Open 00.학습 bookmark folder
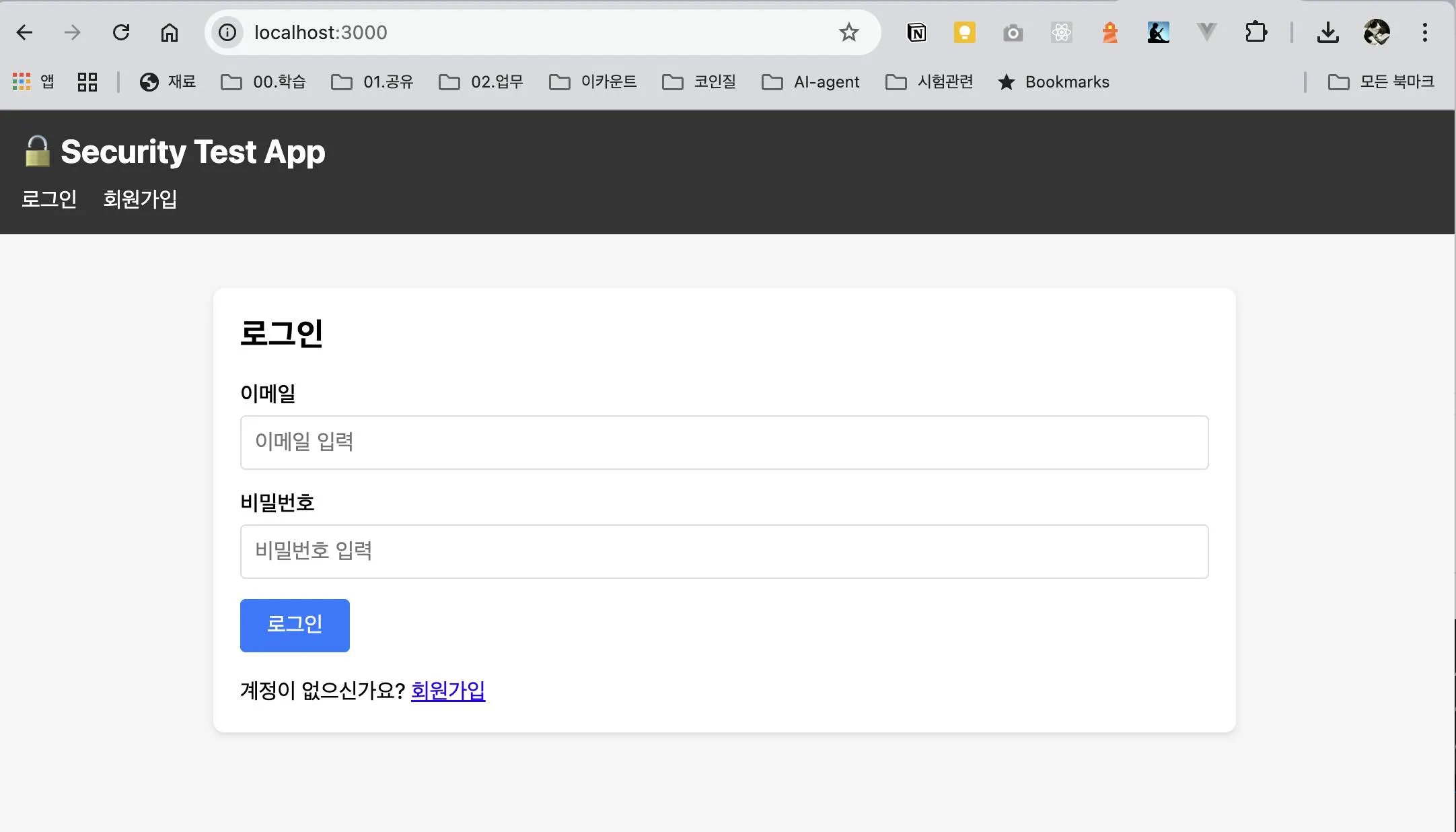 (264, 82)
